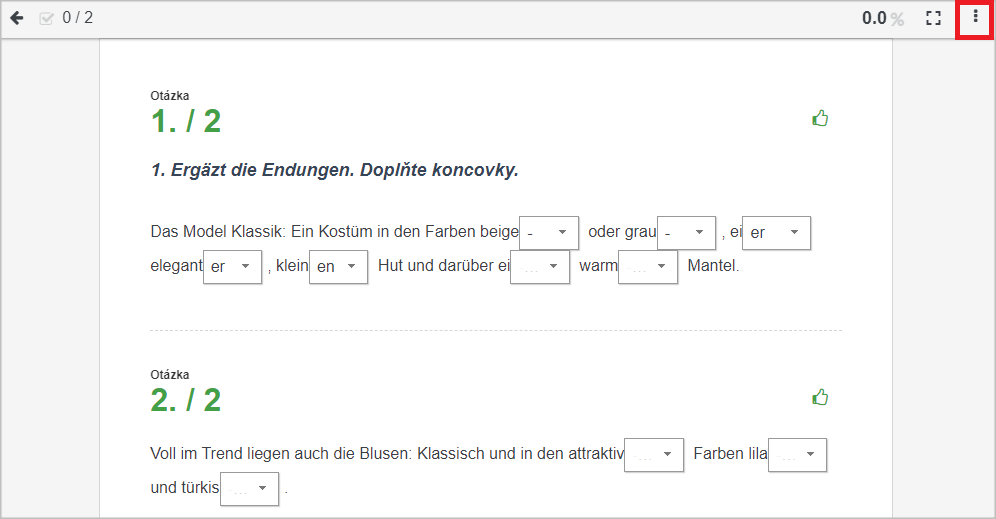Open the empty dropdown after "lila"
Image resolution: width=996 pixels, height=519 pixels.
797,455
